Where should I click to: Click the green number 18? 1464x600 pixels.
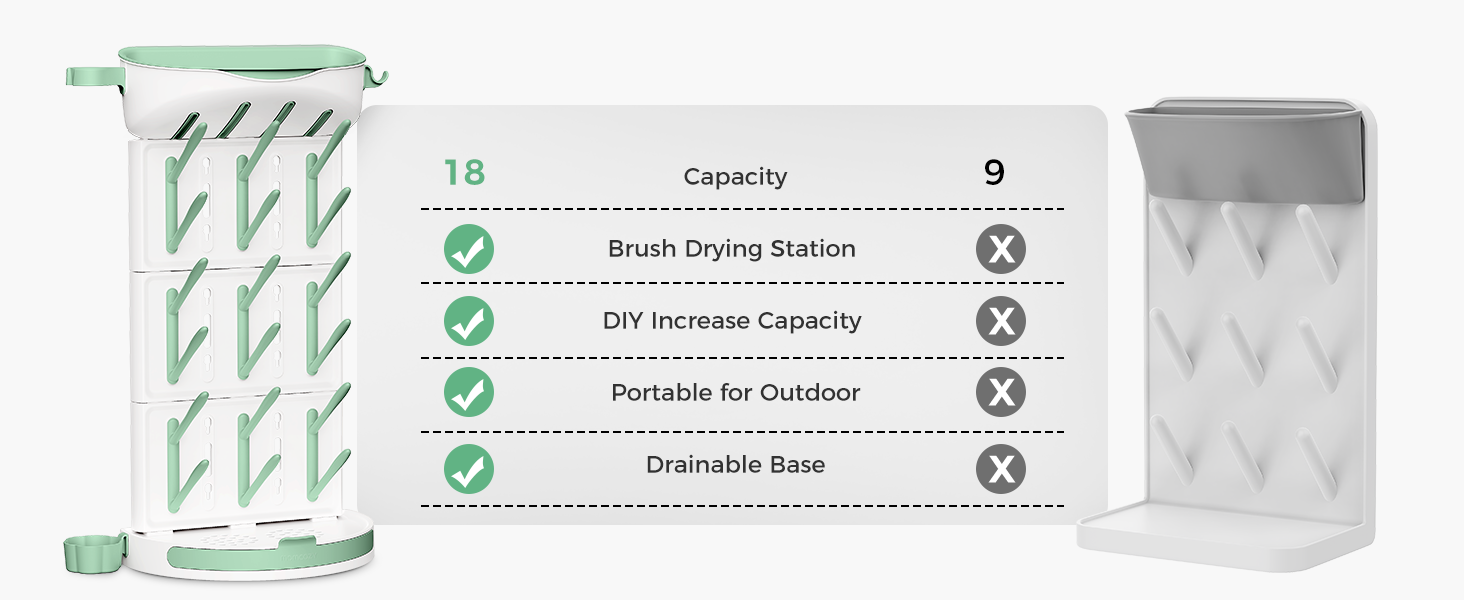point(464,173)
